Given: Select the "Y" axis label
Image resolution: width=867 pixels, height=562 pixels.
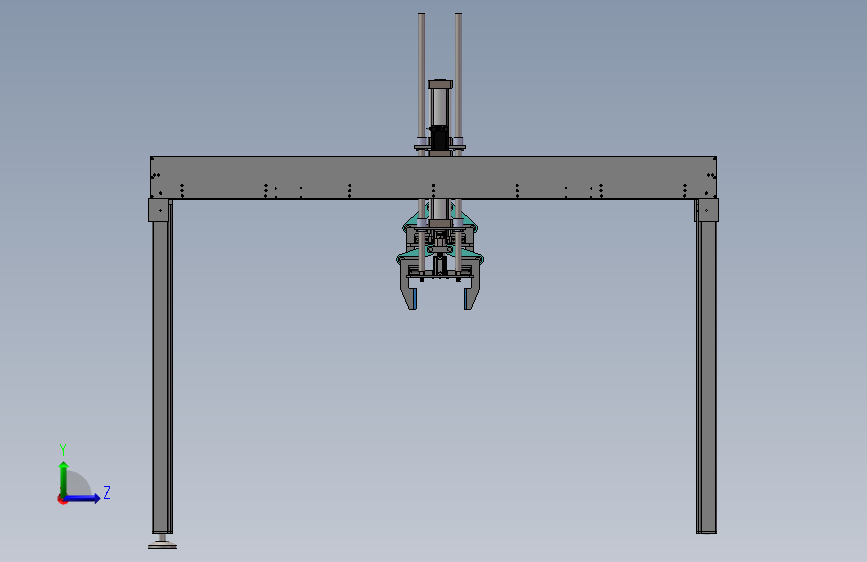Looking at the screenshot, I should [63, 449].
